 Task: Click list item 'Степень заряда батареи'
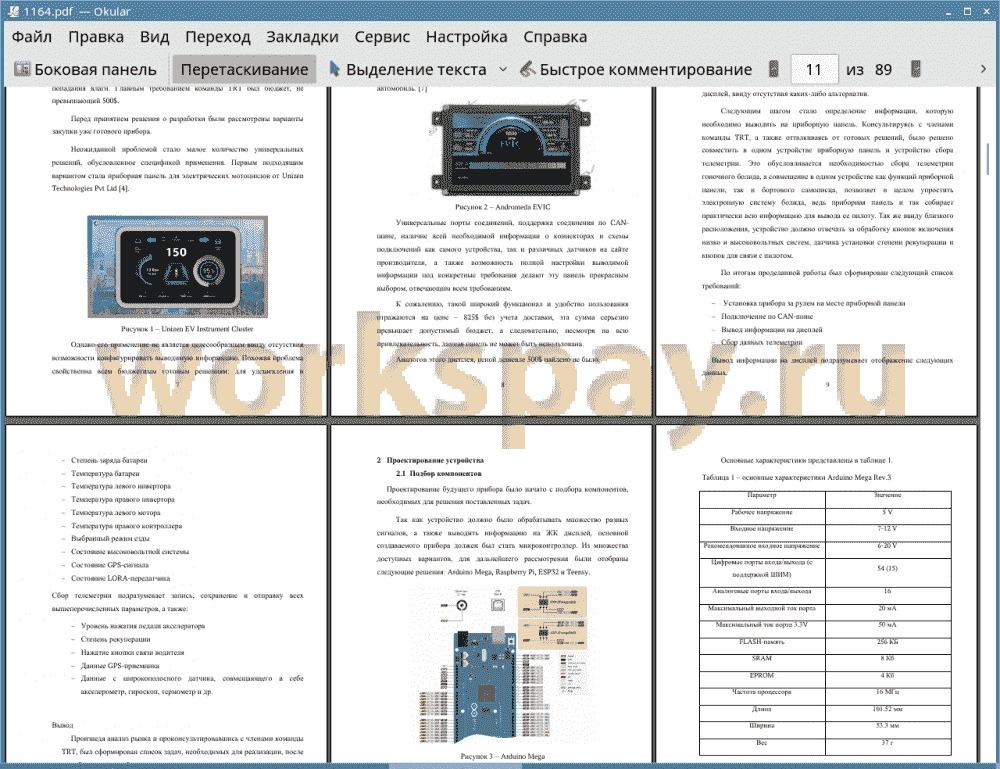click(109, 460)
